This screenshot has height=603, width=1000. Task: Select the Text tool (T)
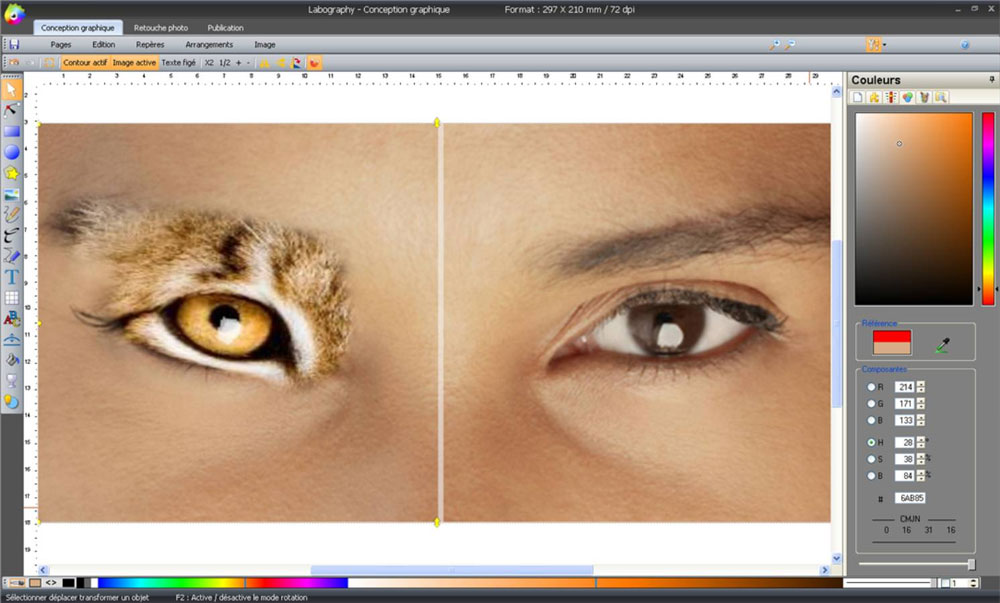pos(12,276)
